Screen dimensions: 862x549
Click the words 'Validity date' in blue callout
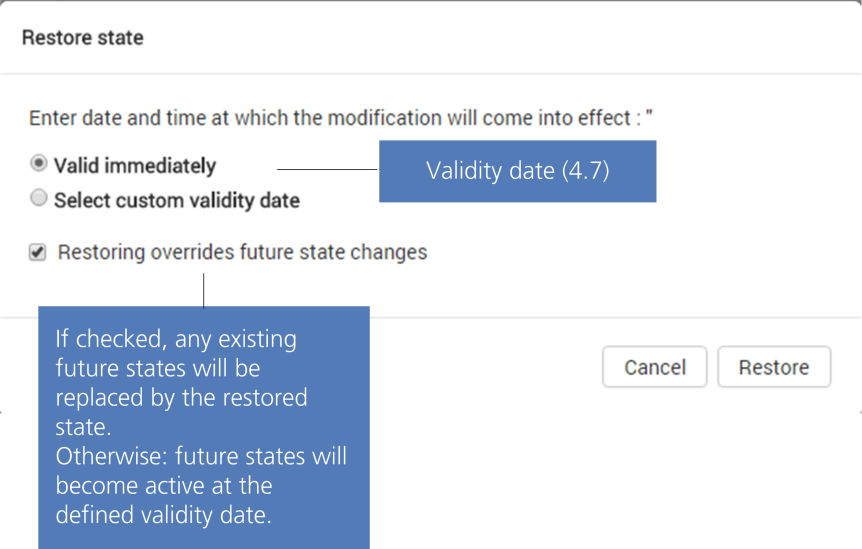[x=491, y=171]
